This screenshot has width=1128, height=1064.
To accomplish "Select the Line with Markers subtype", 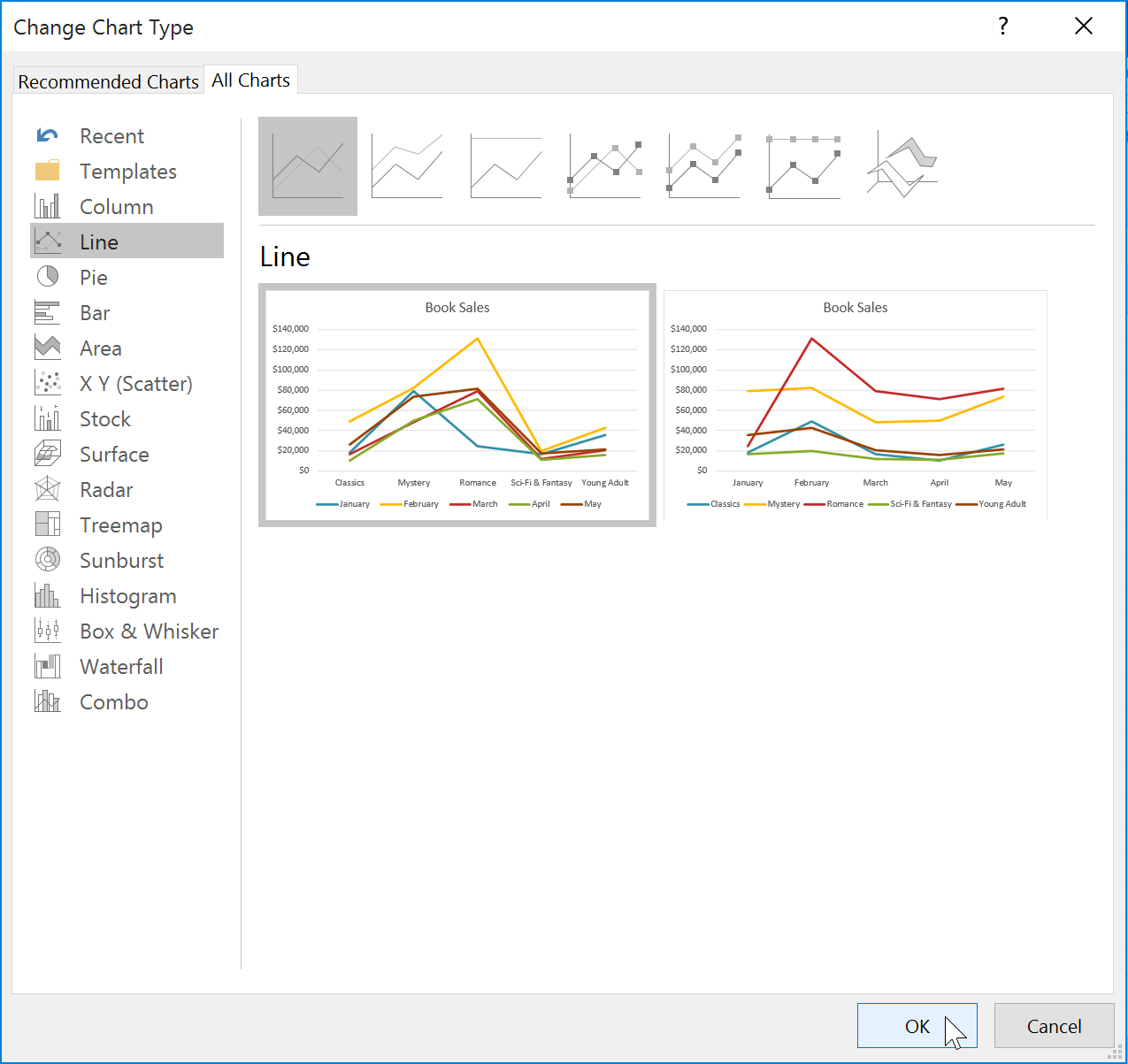I will (x=604, y=166).
